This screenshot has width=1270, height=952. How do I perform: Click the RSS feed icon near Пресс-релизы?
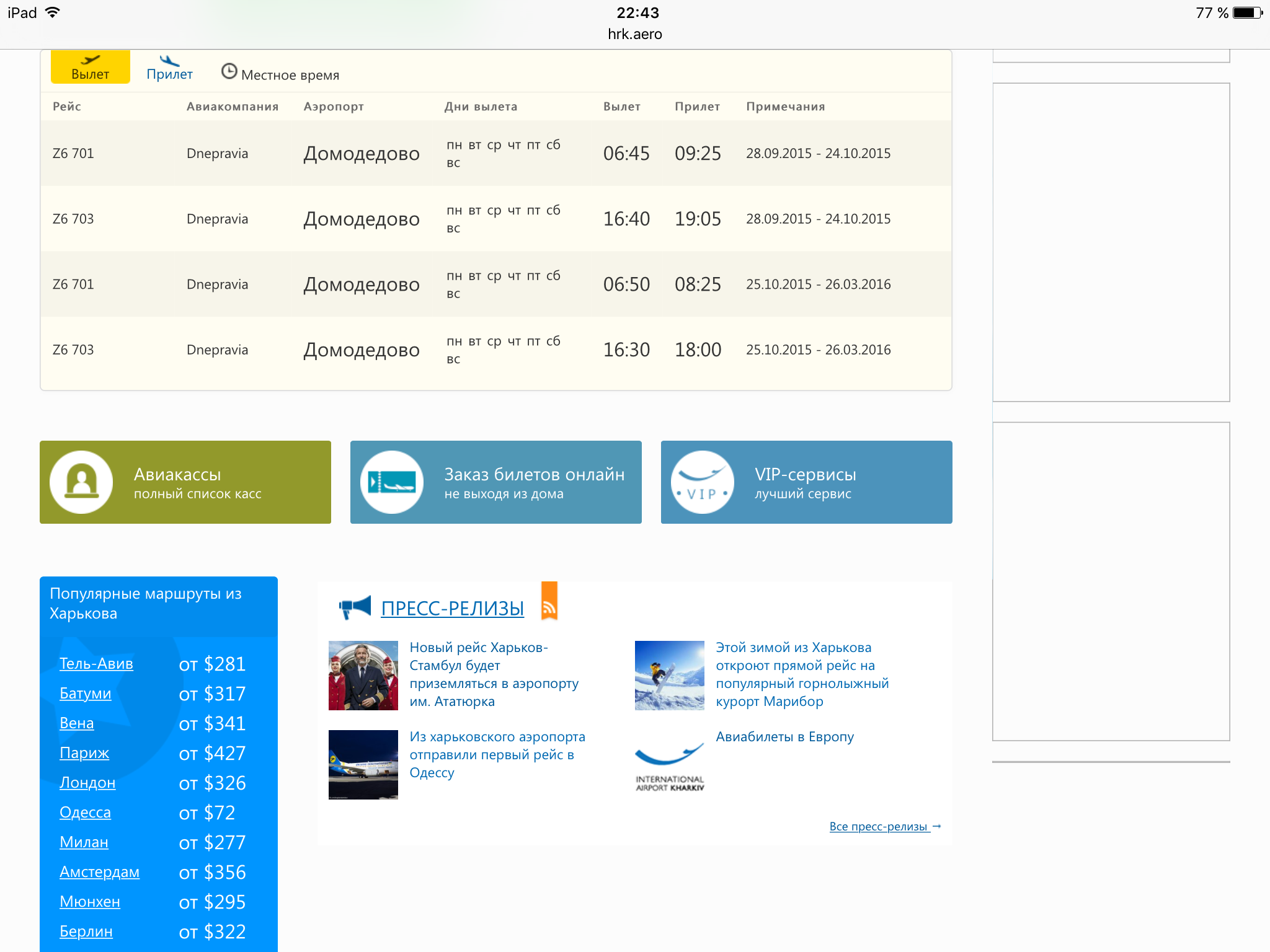[x=549, y=602]
